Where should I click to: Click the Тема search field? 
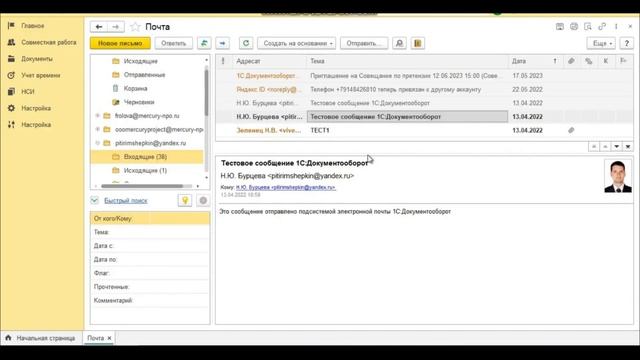[x=150, y=232]
